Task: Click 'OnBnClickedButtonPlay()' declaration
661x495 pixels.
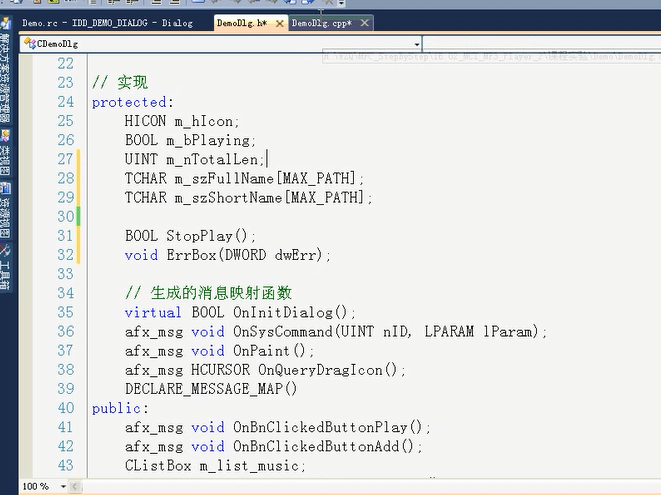Action: coord(328,427)
